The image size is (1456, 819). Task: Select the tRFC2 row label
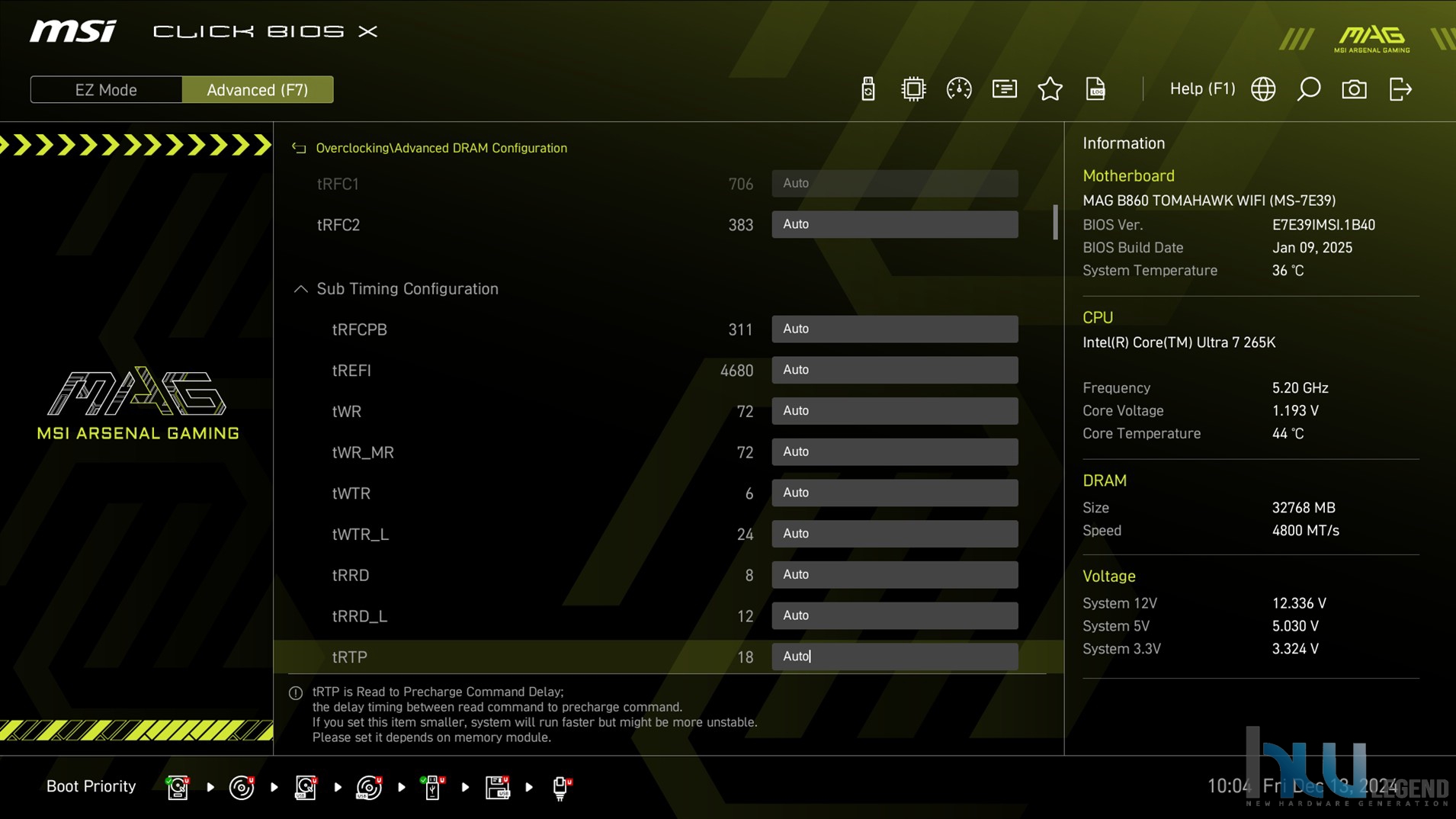coord(338,225)
